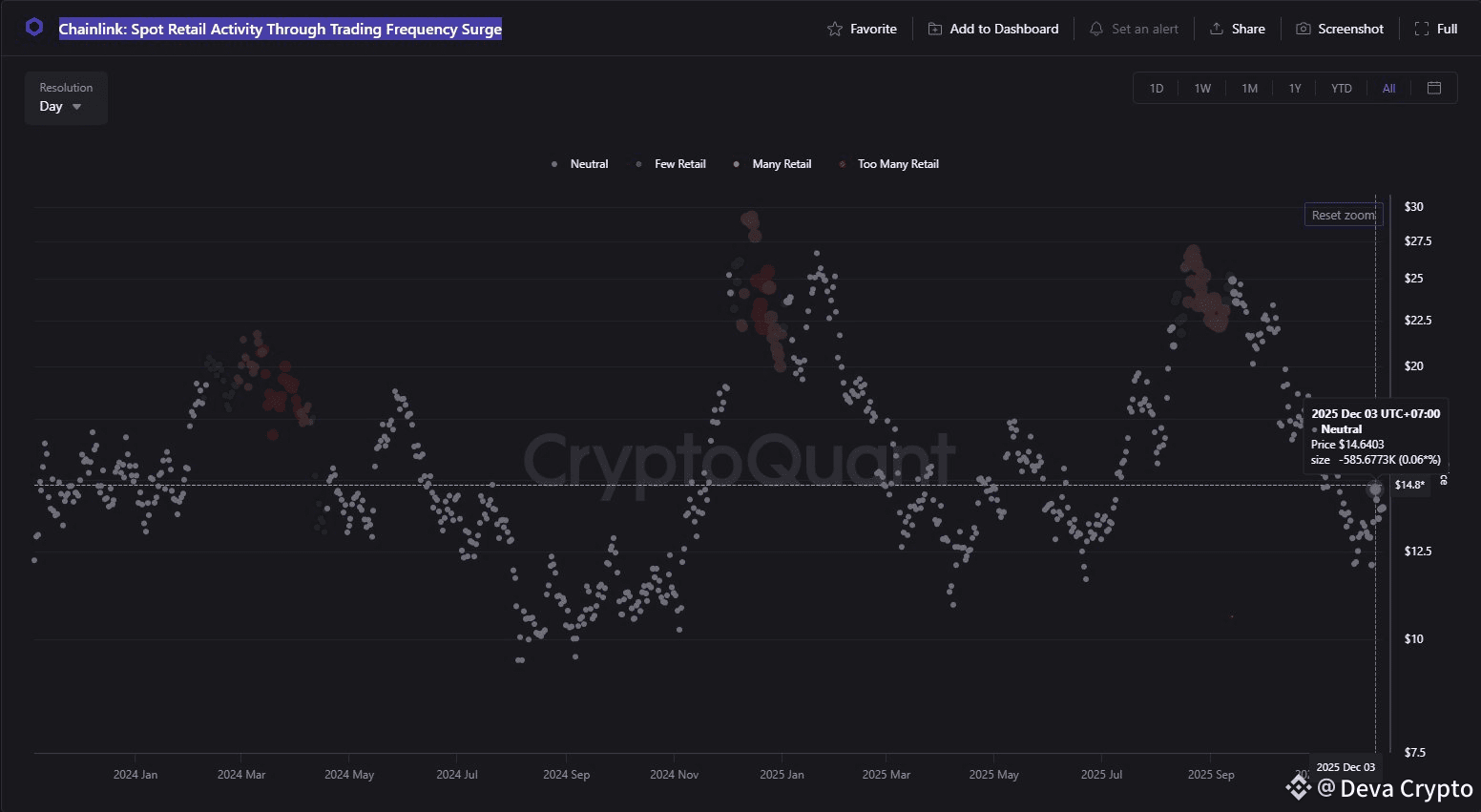
Task: Click the $12.5 price axis label
Action: click(x=1418, y=552)
